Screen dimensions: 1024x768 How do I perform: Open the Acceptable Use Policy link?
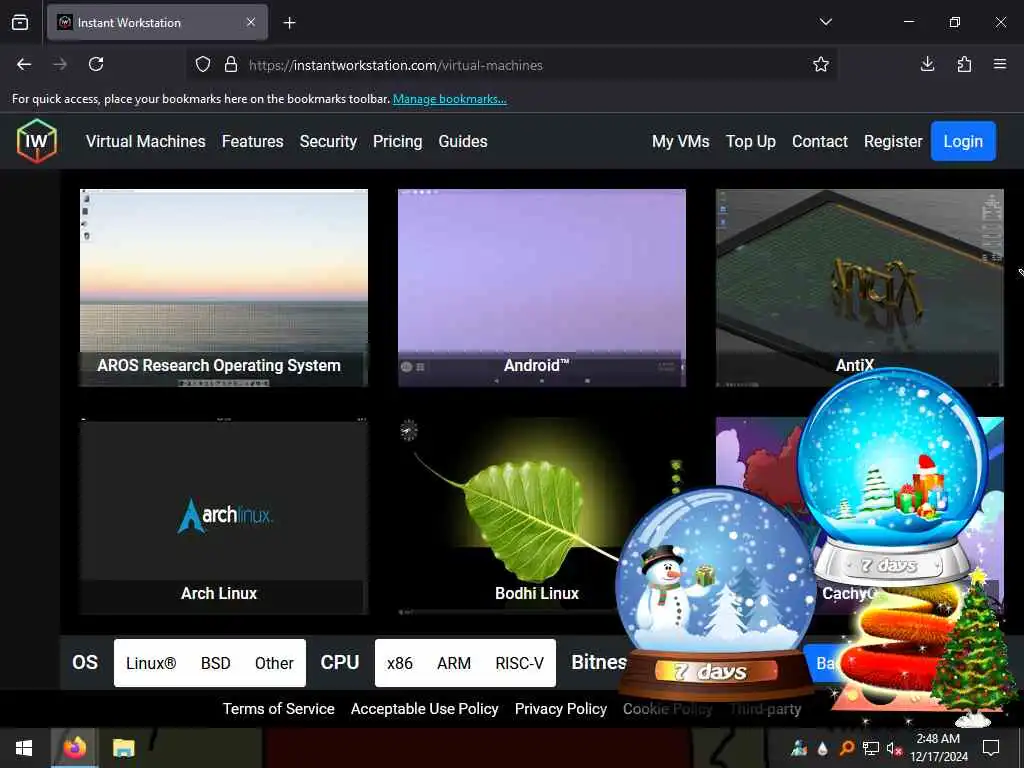tap(424, 709)
